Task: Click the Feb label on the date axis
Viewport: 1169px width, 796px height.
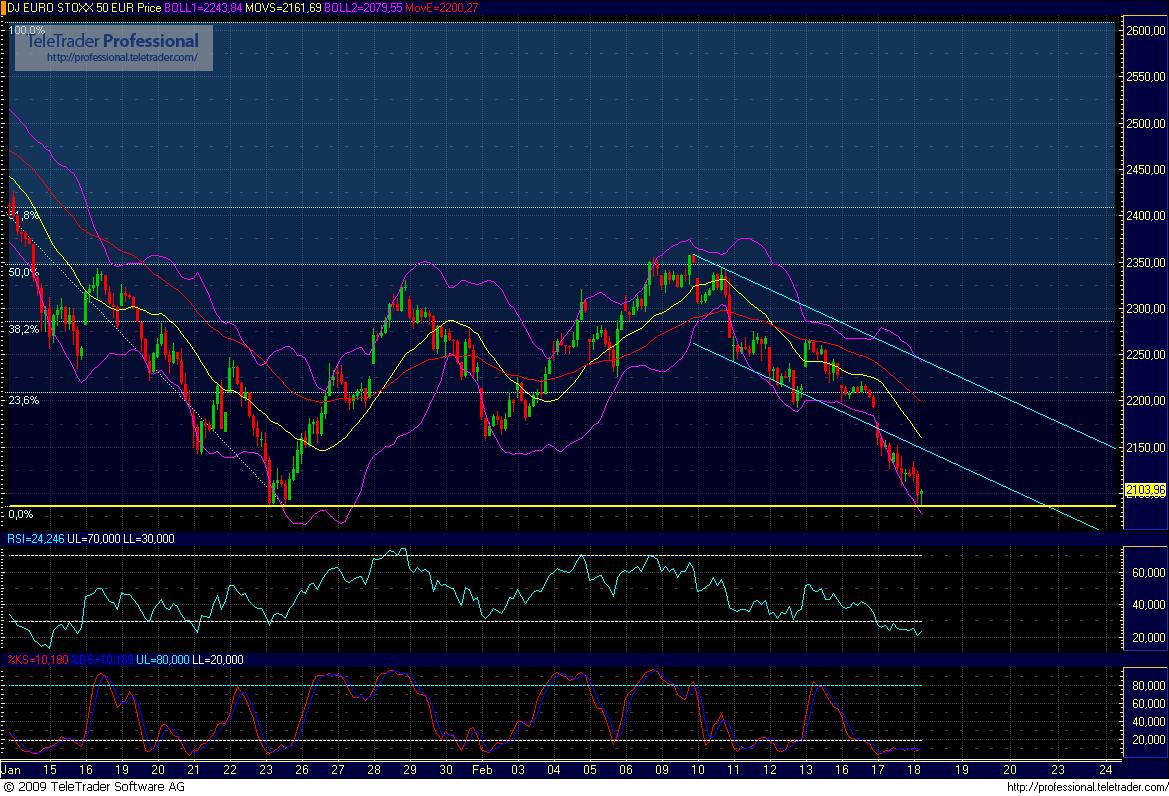Action: click(482, 771)
